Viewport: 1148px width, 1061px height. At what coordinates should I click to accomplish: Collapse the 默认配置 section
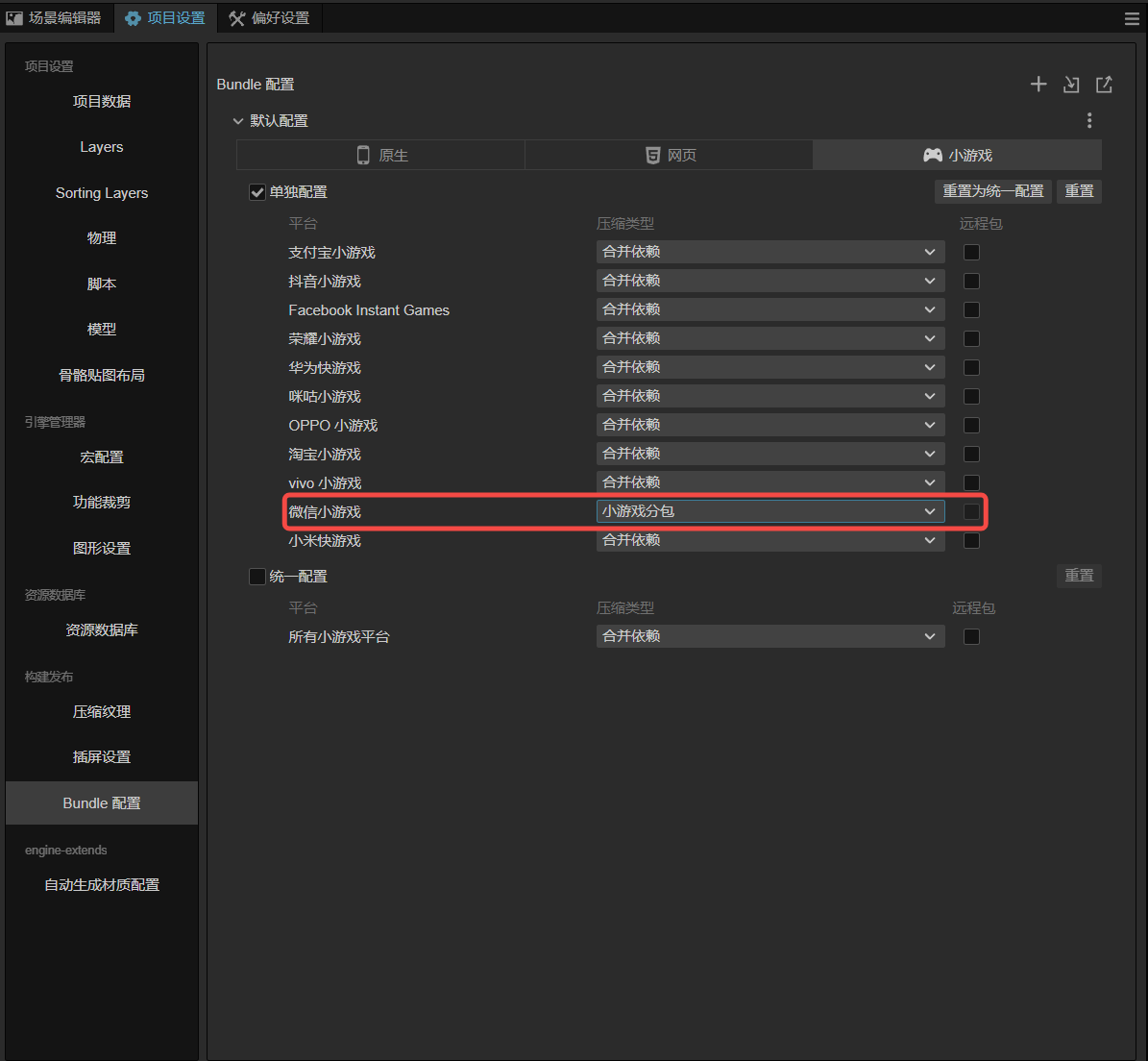coord(238,121)
